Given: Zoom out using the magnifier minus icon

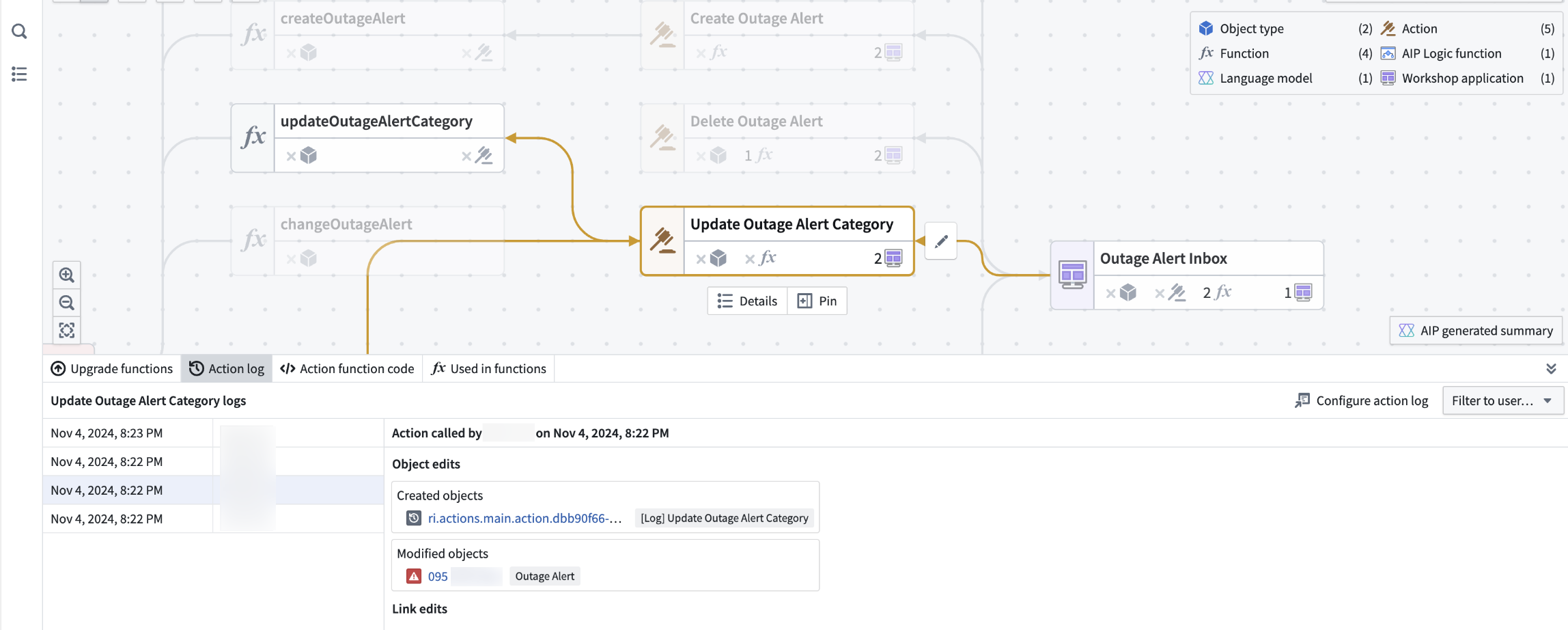Looking at the screenshot, I should coord(66,302).
